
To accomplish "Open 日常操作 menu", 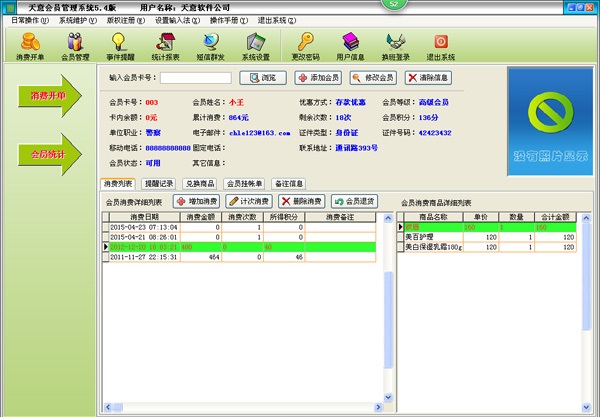I will pyautogui.click(x=30, y=21).
